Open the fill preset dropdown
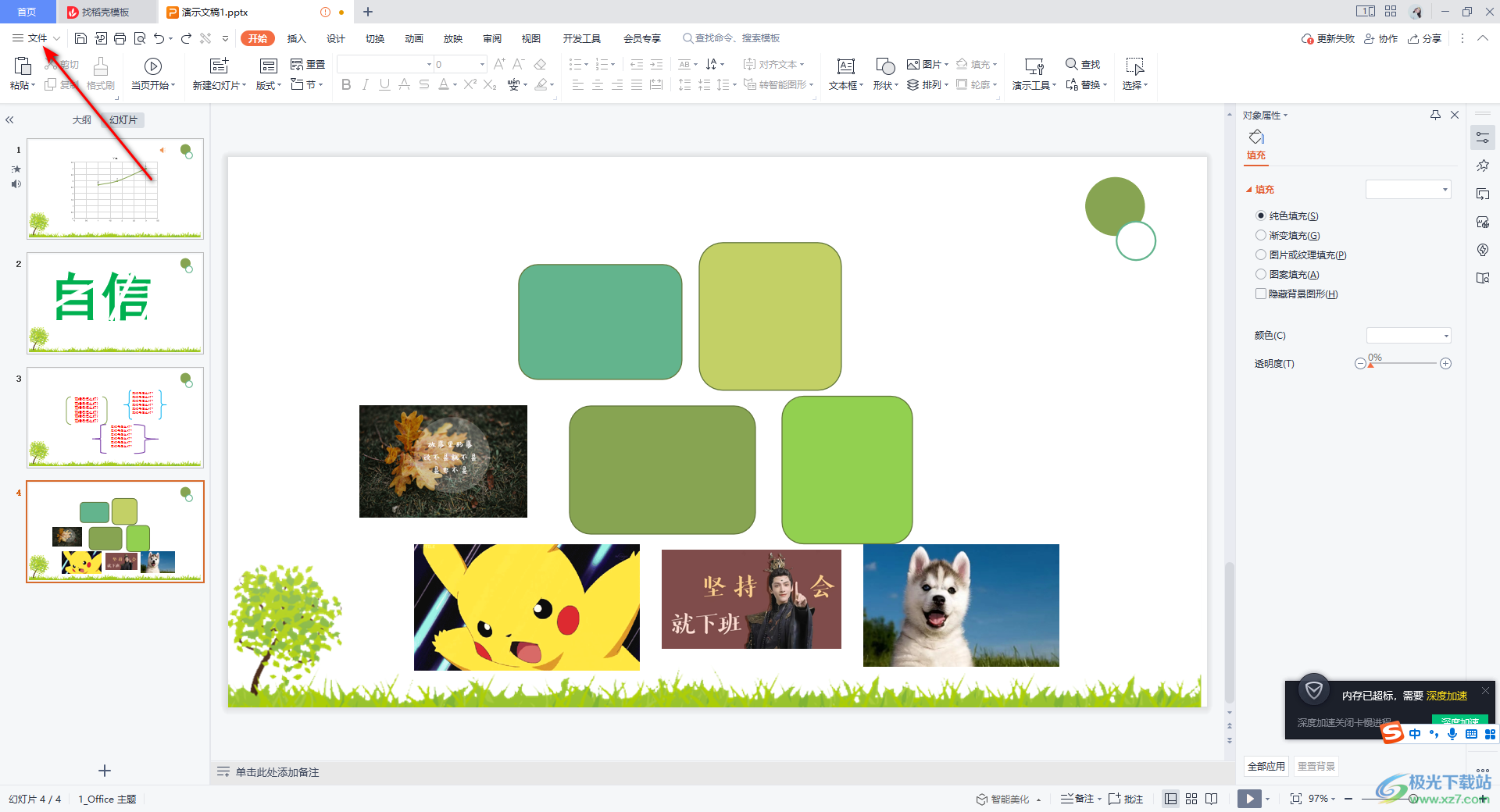This screenshot has height=812, width=1500. coord(1408,189)
